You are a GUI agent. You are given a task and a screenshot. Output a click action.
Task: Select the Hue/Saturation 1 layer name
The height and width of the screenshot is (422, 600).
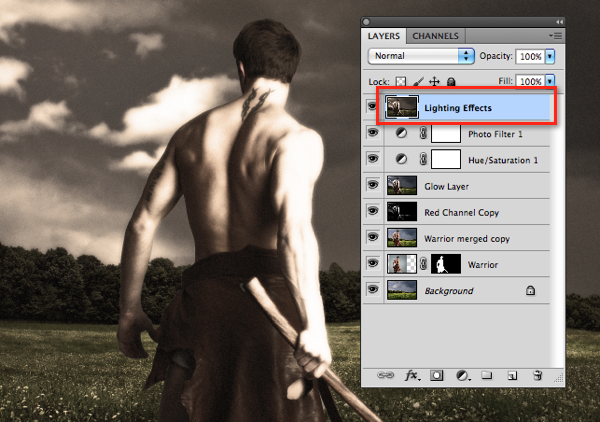point(503,160)
